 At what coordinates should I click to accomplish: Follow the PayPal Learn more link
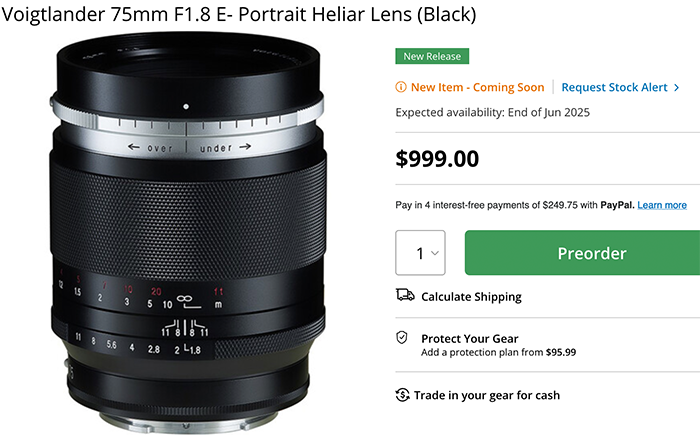(x=662, y=205)
